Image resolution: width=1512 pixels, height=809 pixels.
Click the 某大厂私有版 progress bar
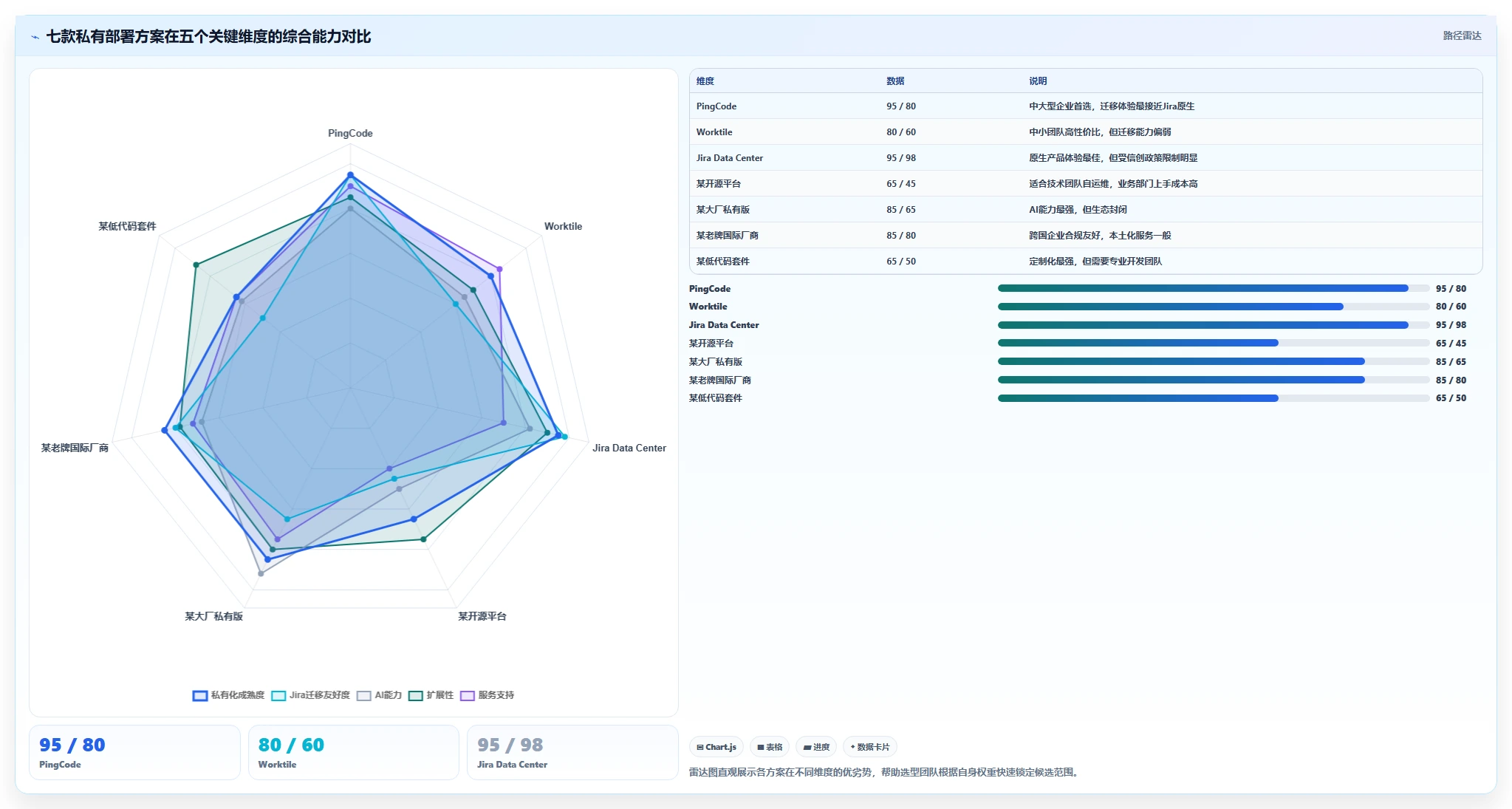(1214, 361)
